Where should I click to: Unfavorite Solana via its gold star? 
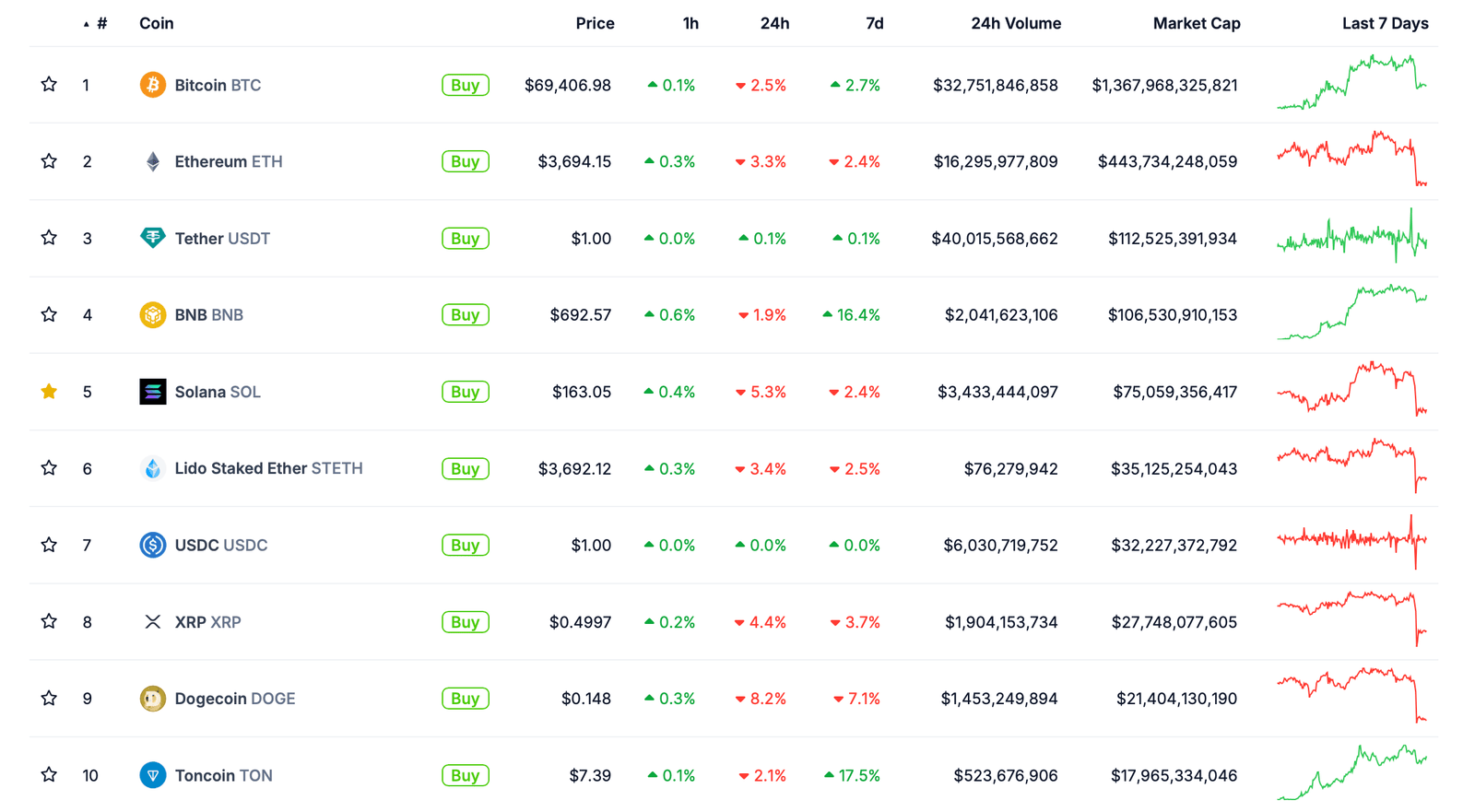49,392
